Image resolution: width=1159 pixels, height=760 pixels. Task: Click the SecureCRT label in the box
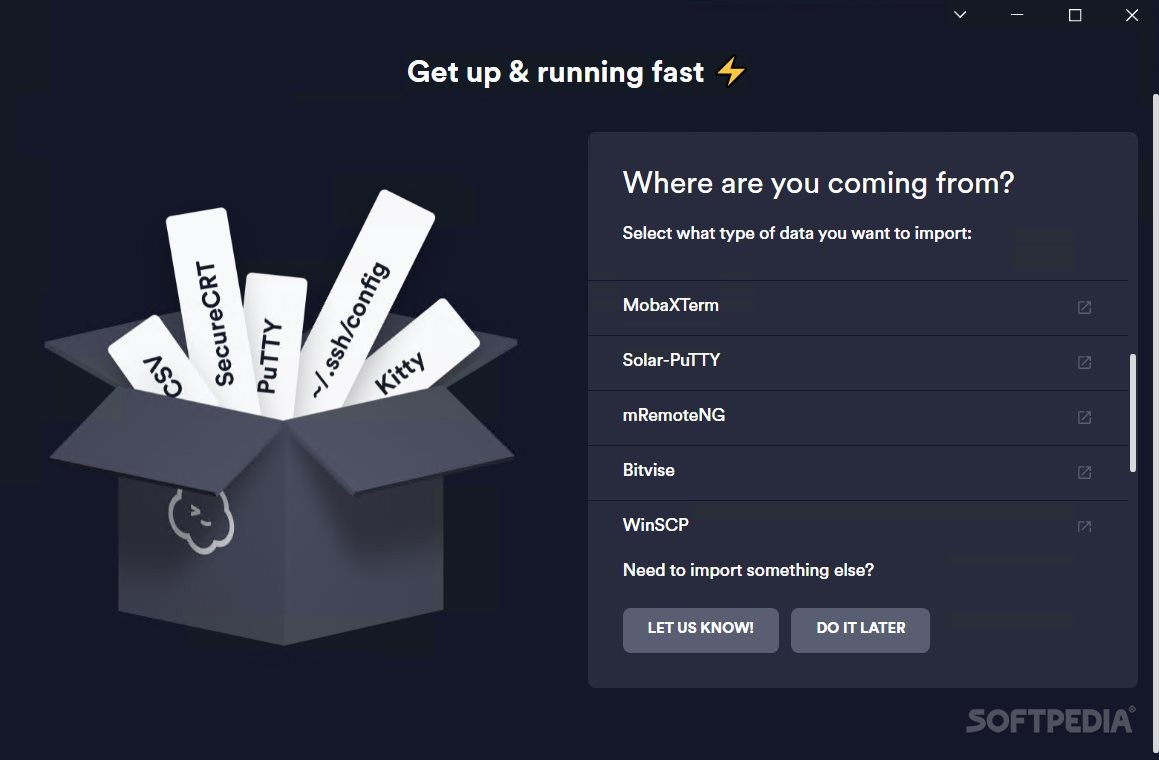213,323
